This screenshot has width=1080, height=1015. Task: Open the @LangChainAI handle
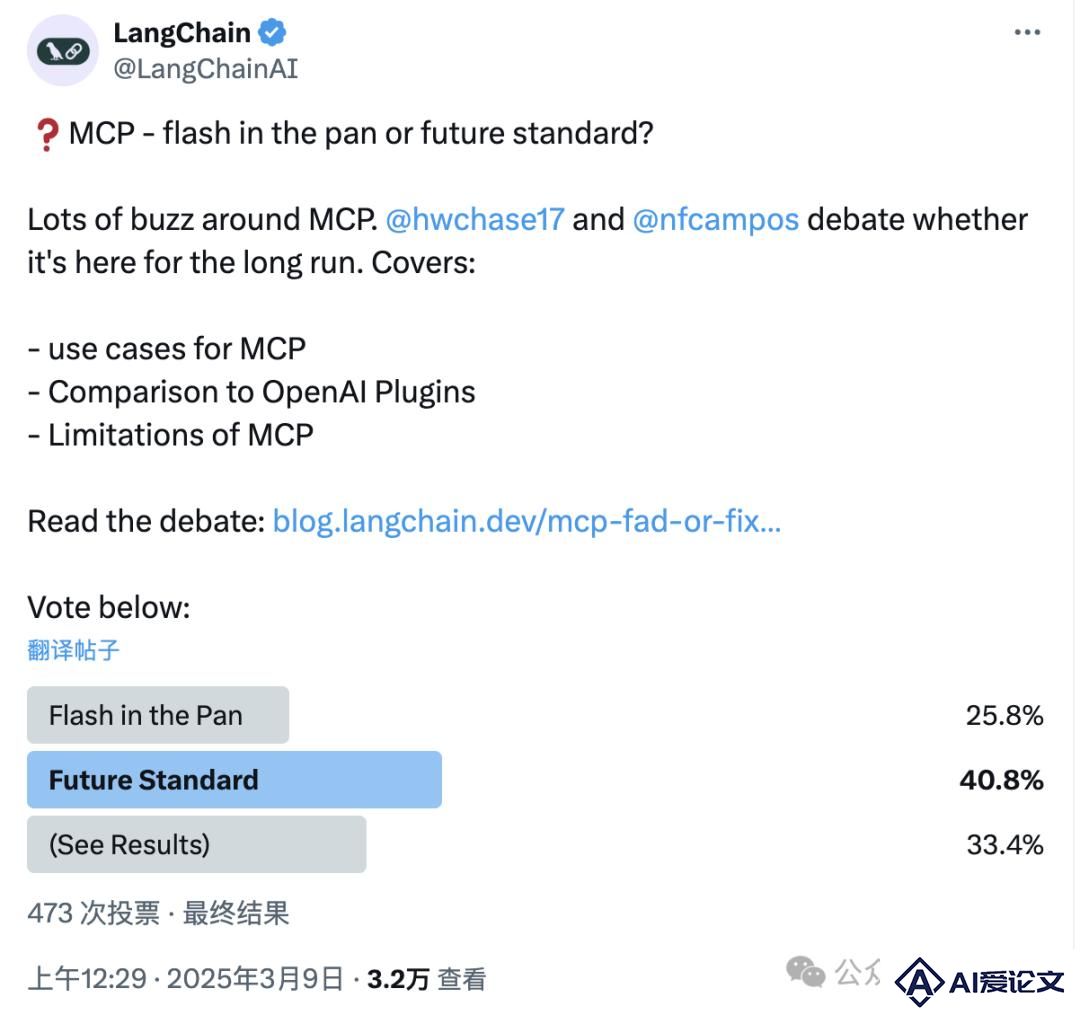coord(205,68)
